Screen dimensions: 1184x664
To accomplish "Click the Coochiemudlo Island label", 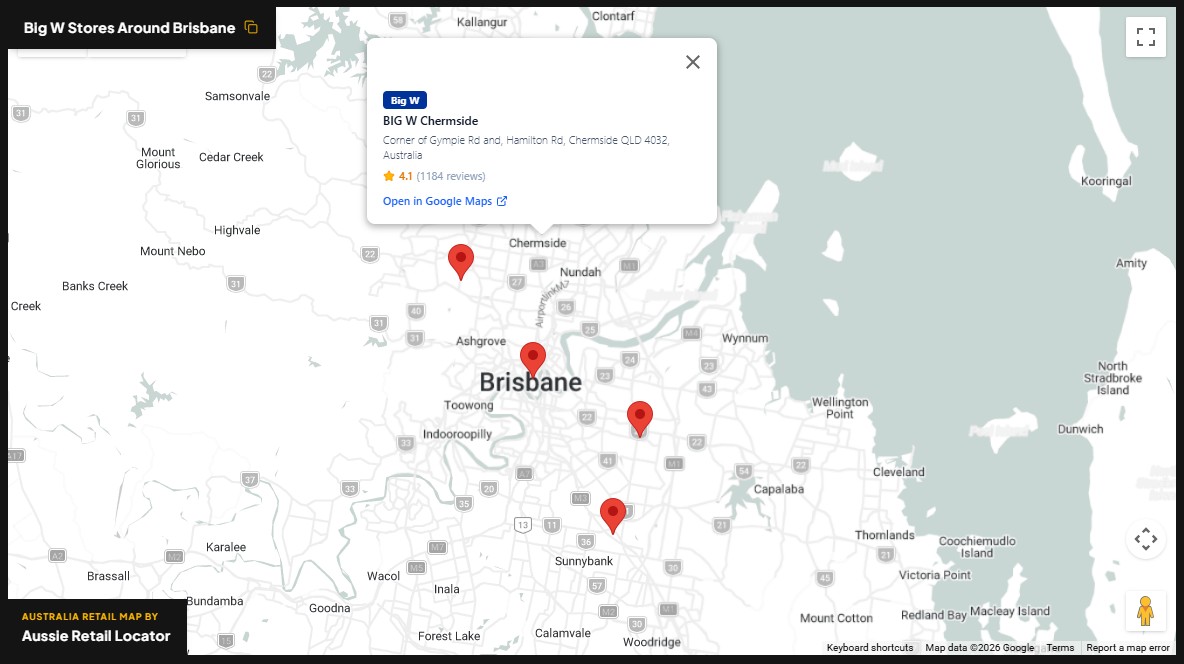I will [x=977, y=547].
